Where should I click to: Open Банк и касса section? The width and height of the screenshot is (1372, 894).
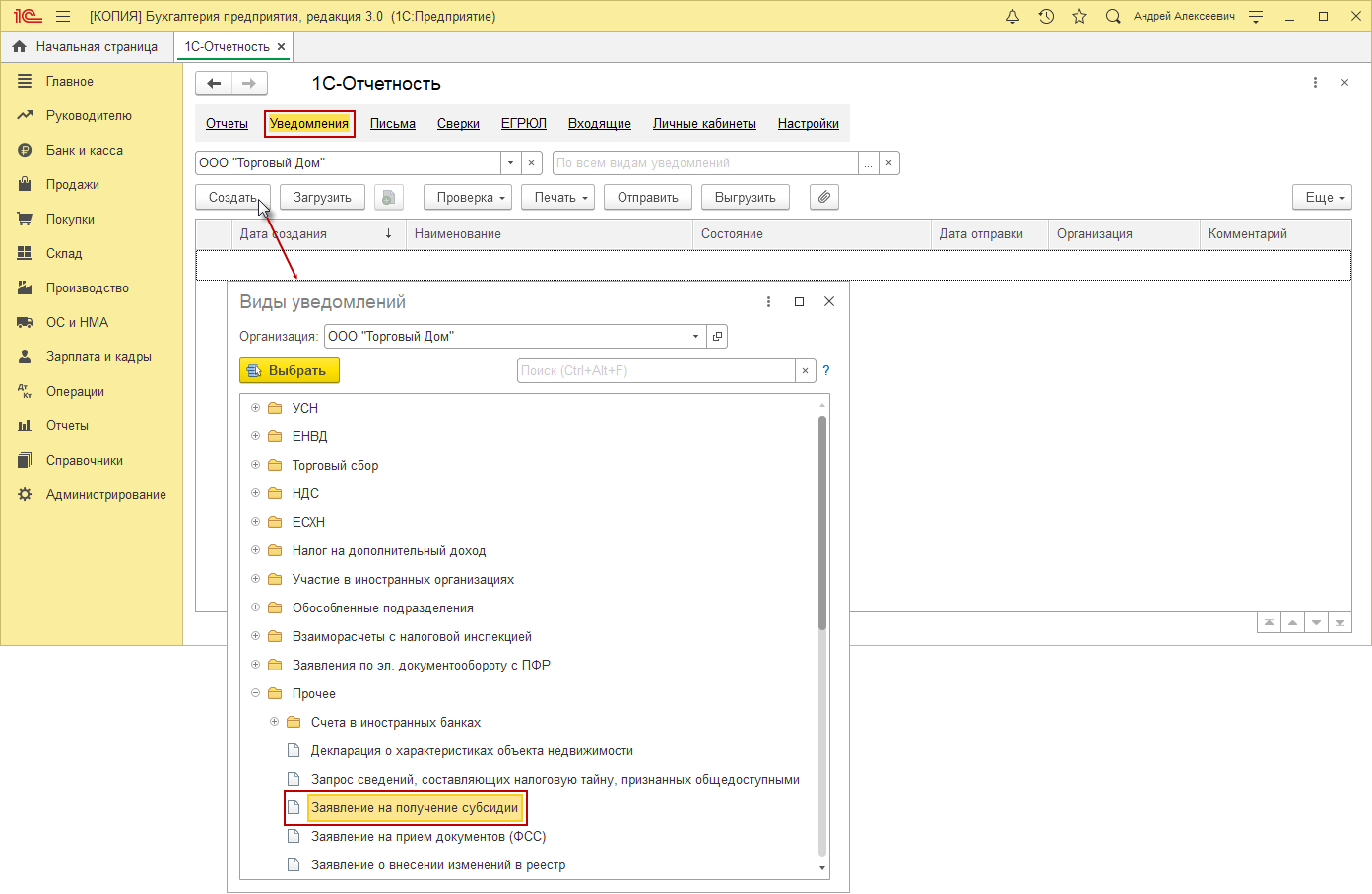pyautogui.click(x=84, y=151)
